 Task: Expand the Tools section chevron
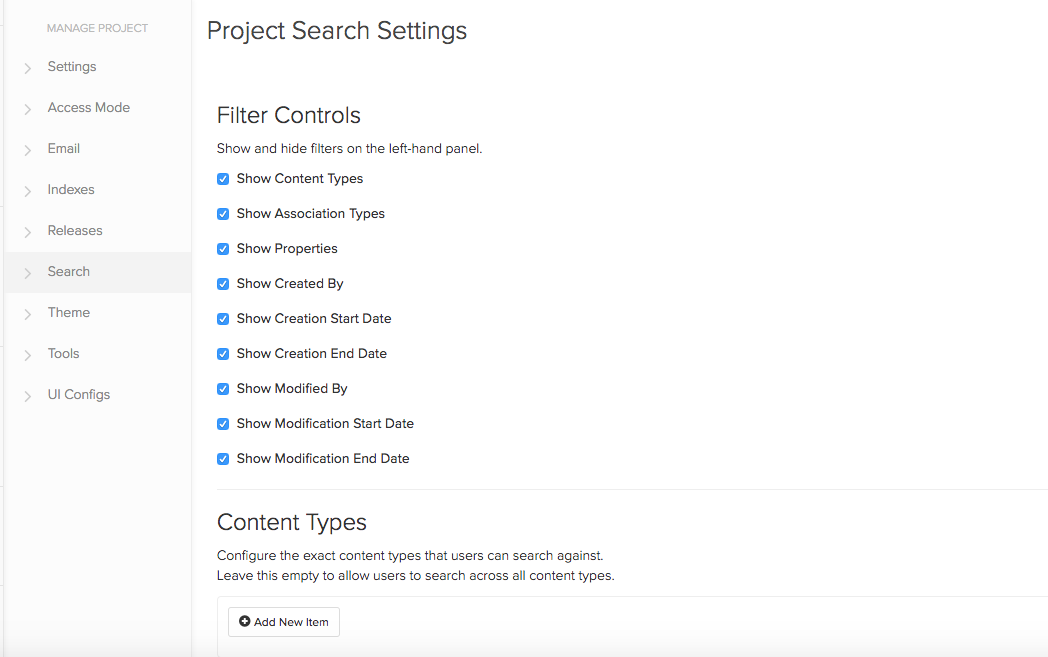[27, 353]
